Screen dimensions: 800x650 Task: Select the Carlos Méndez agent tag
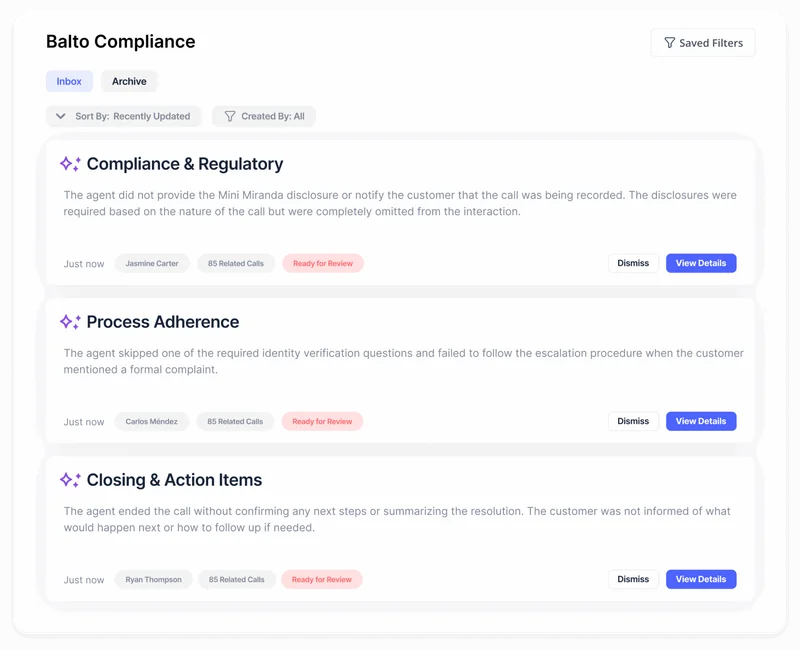[152, 422]
